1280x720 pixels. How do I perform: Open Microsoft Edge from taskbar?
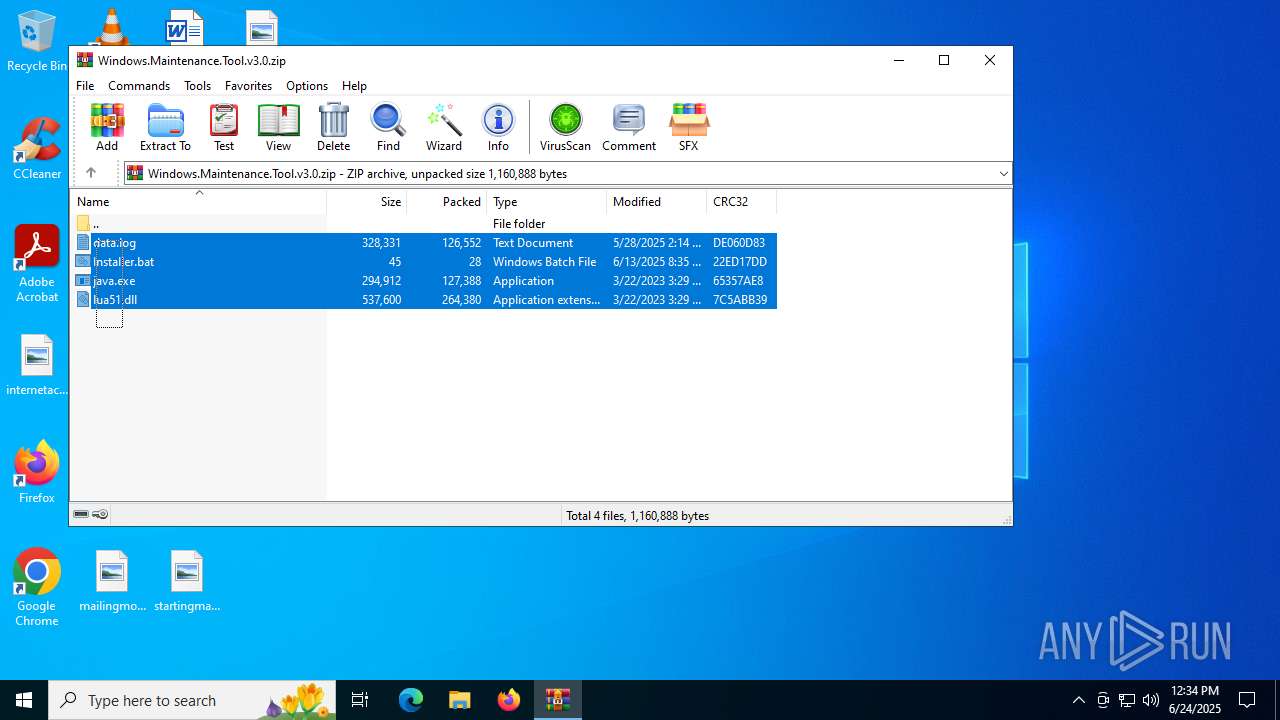coord(410,700)
